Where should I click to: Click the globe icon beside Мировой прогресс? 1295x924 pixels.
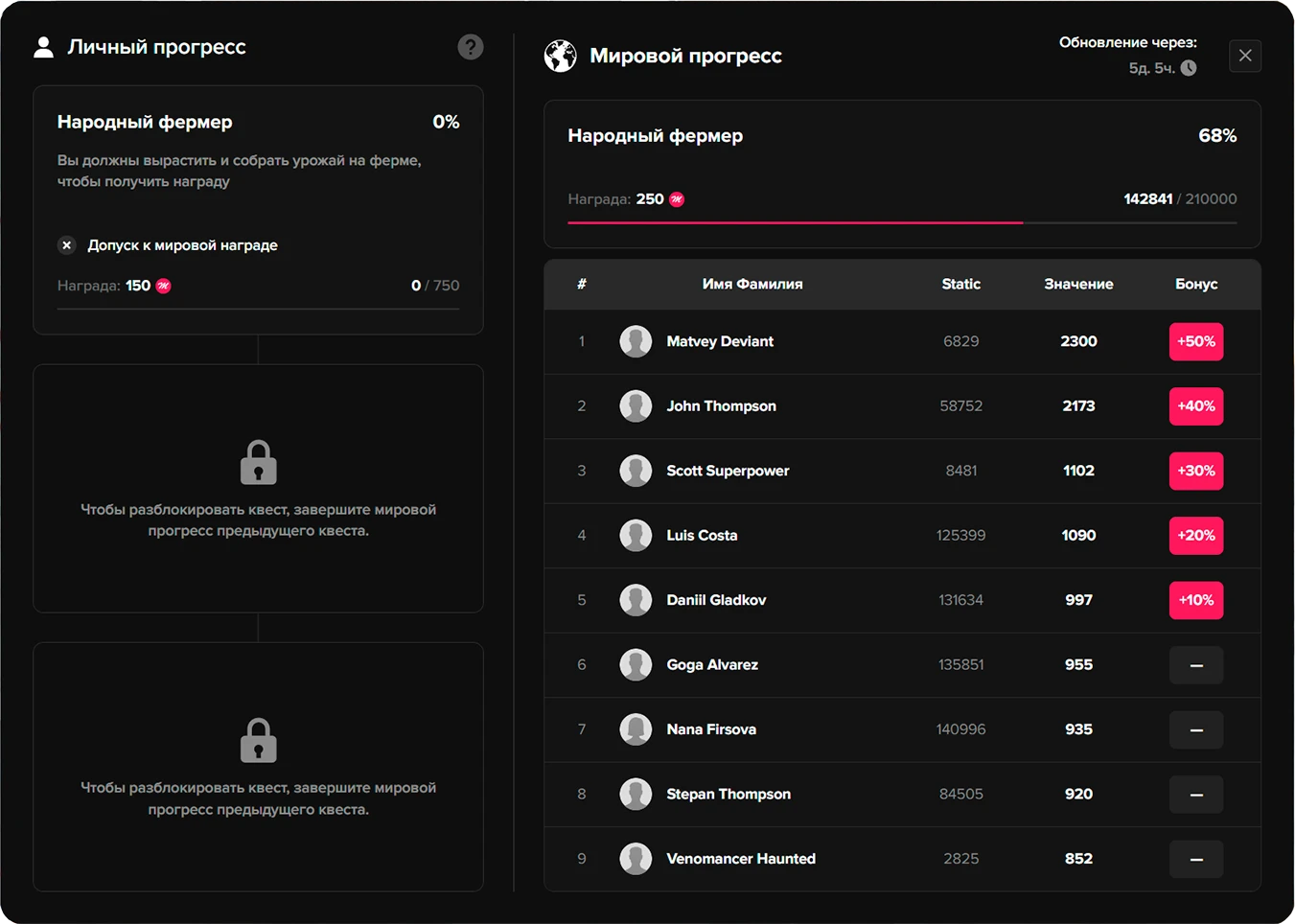click(561, 56)
